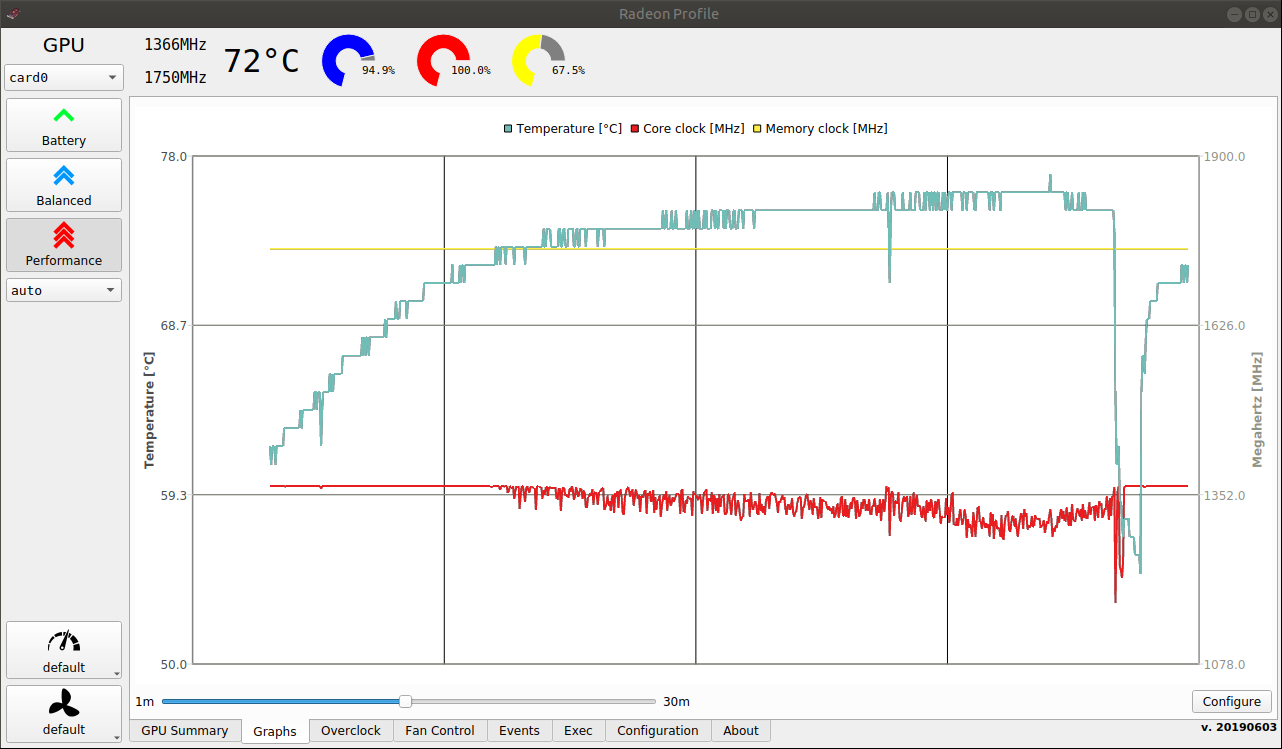Switch to the Overclock tab
This screenshot has width=1282, height=749.
[x=351, y=731]
